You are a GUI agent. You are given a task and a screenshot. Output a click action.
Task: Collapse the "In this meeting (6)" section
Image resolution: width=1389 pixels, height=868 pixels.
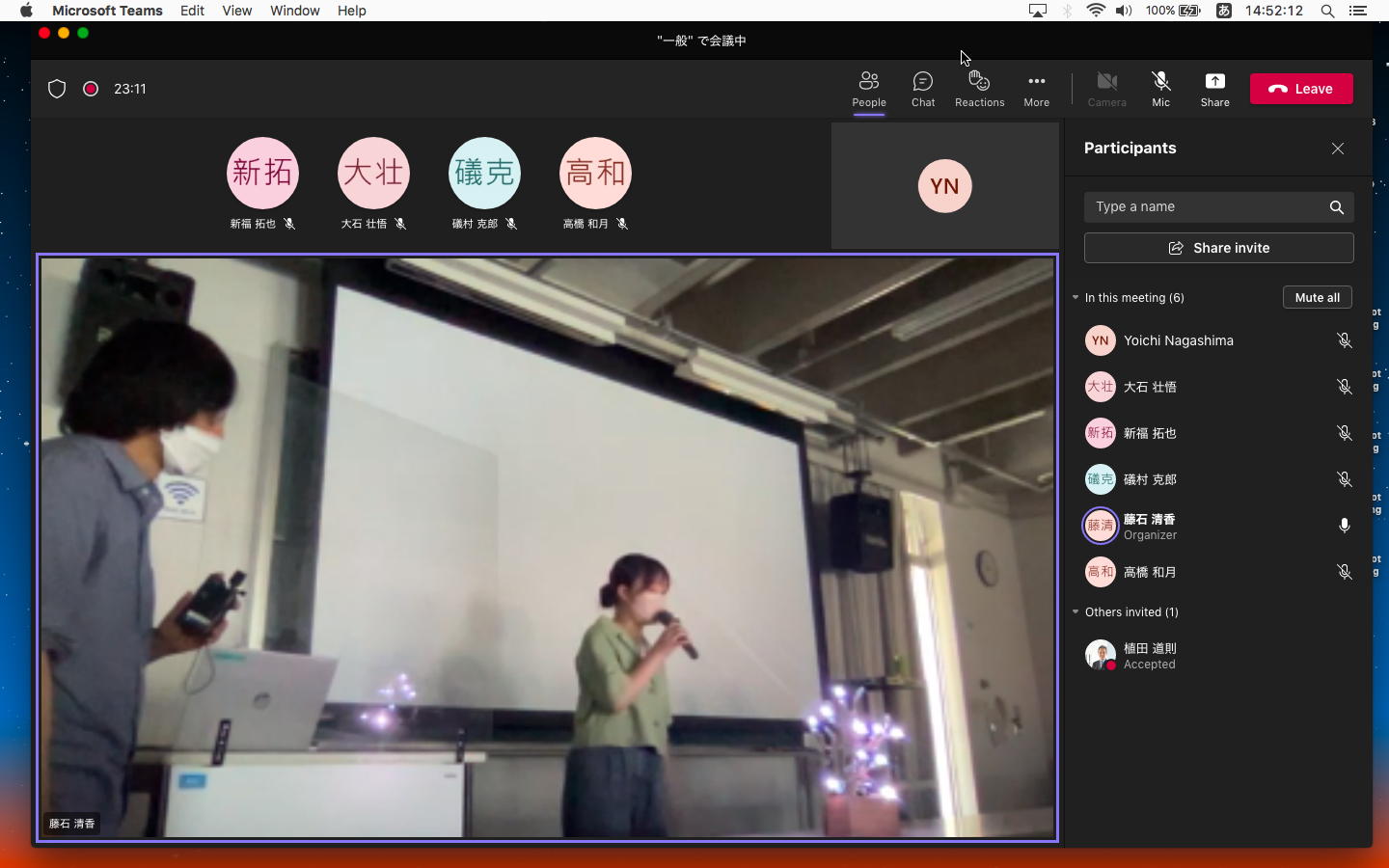click(x=1076, y=297)
